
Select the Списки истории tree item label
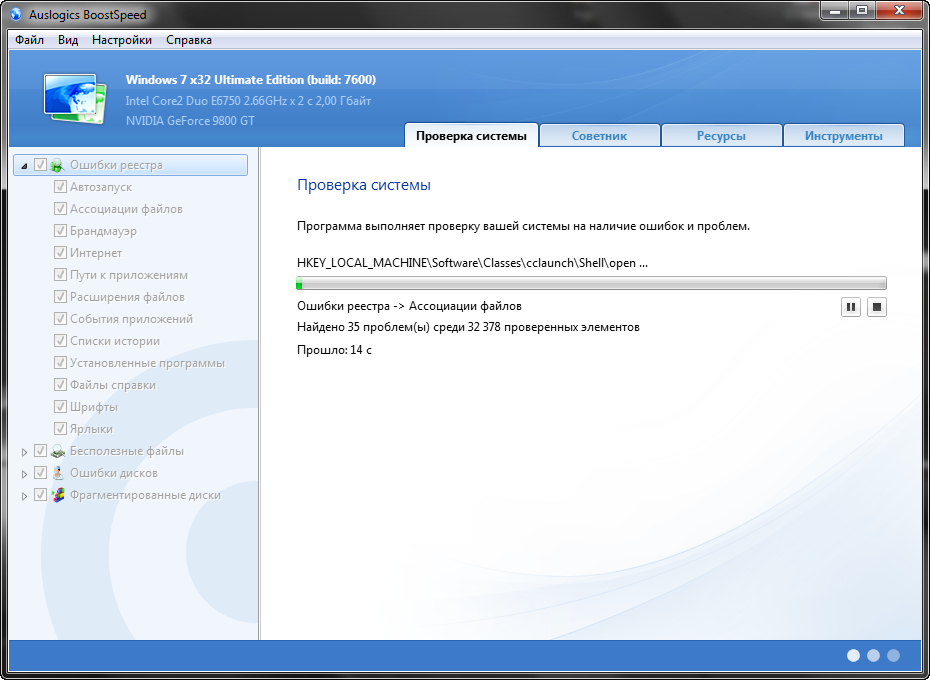click(115, 341)
